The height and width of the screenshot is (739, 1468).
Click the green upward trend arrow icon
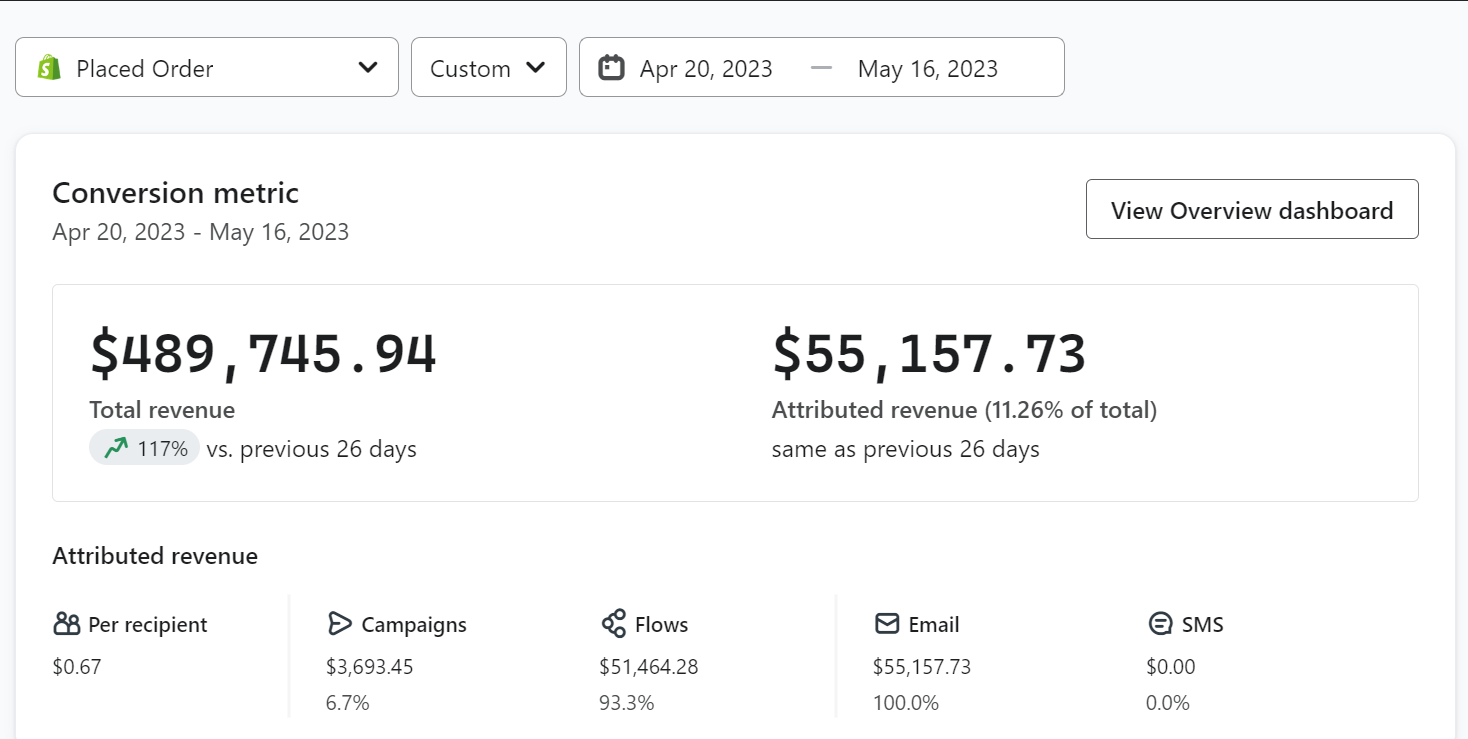[116, 449]
